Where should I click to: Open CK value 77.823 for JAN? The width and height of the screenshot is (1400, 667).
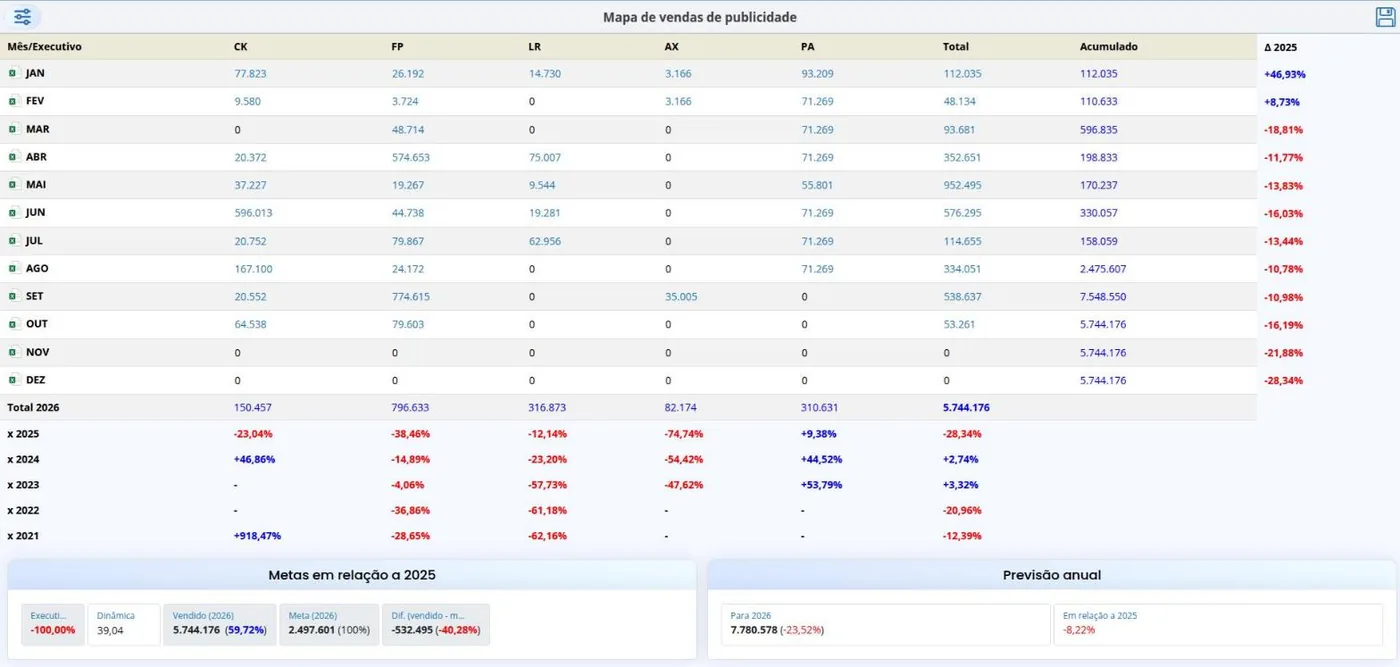click(250, 74)
